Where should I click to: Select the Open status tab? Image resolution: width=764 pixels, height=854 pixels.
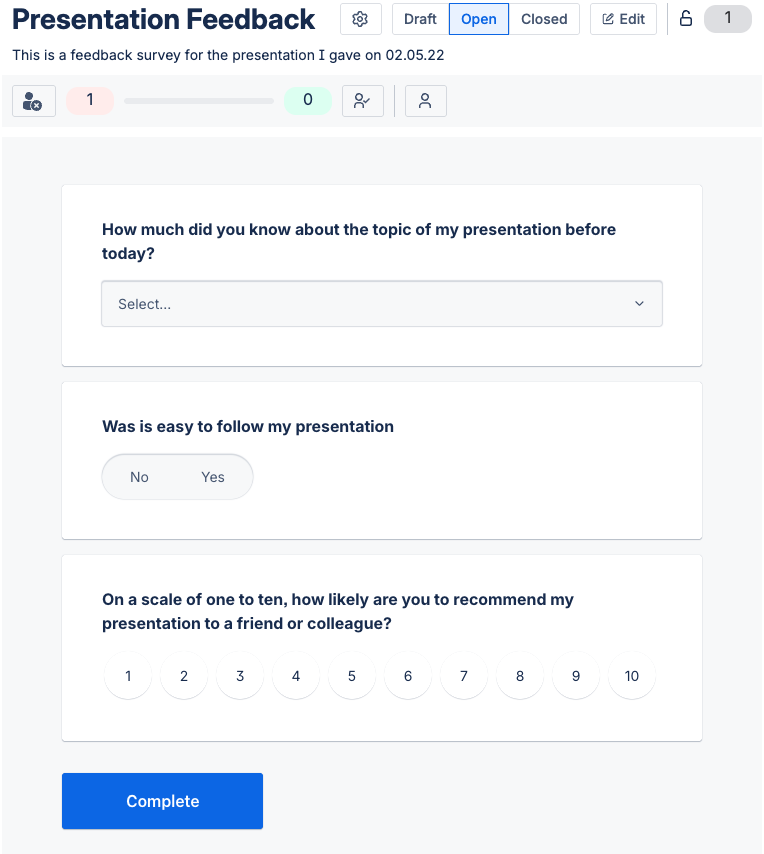coord(481,18)
